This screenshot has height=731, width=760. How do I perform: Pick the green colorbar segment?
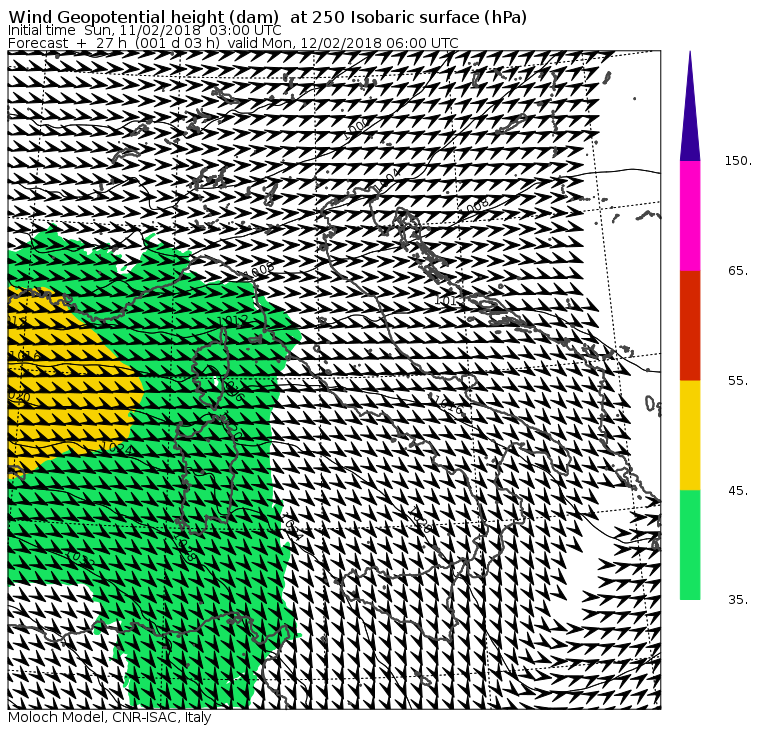tap(690, 545)
